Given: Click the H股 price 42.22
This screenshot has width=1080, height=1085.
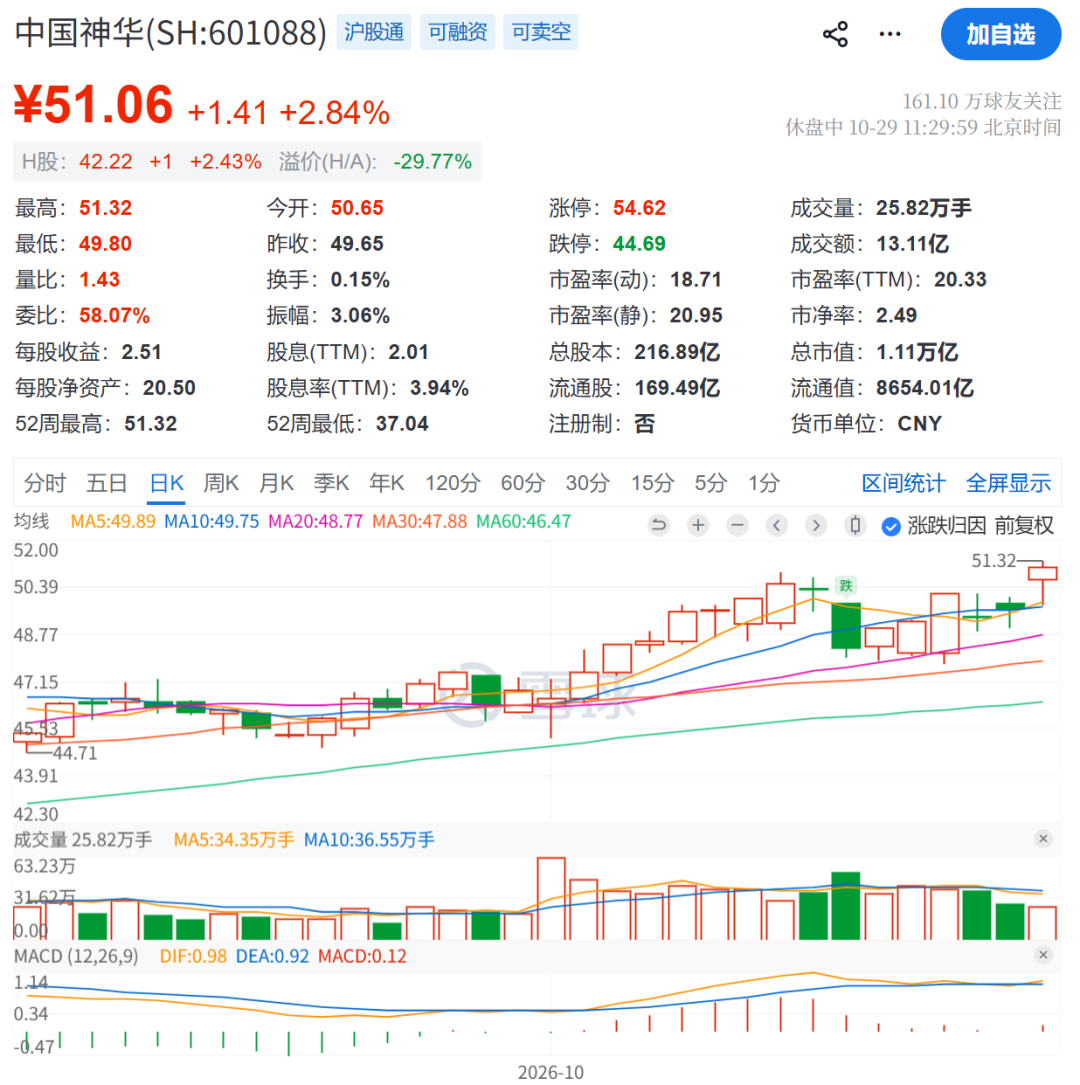Looking at the screenshot, I should click(x=105, y=162).
